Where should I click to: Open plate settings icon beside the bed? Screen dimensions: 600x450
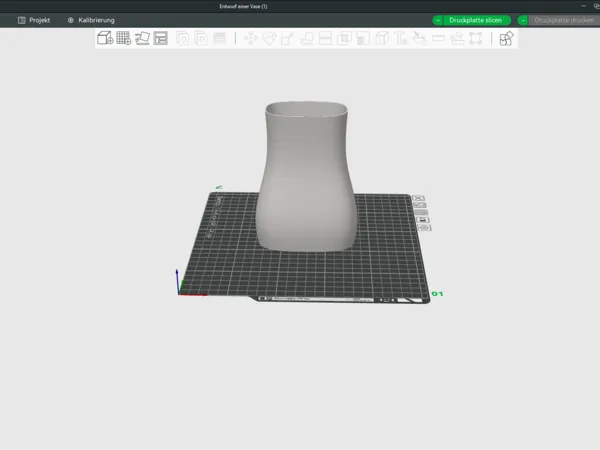coord(424,228)
